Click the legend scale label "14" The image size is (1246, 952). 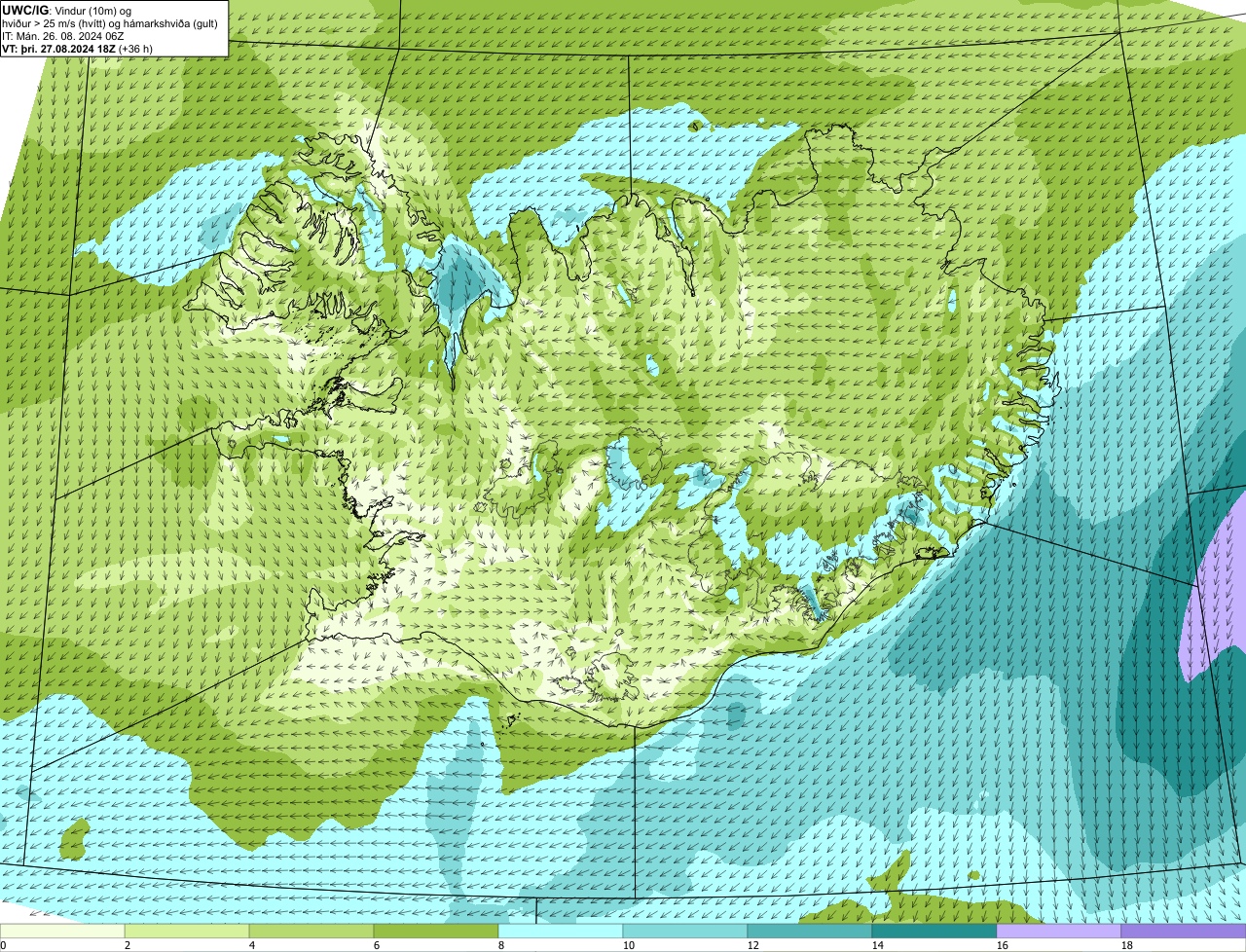[878, 945]
